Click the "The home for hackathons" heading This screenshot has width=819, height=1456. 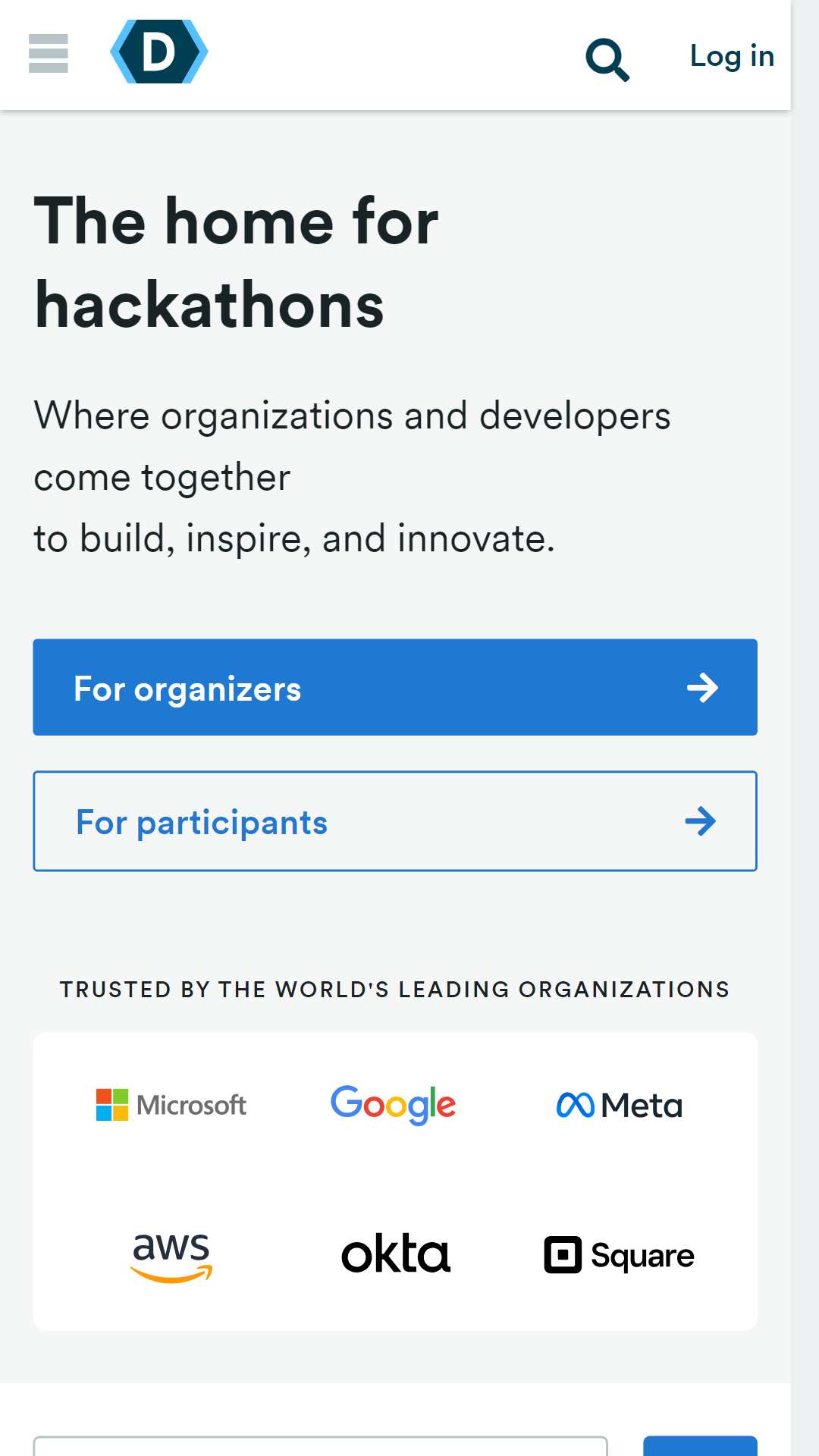(x=237, y=262)
